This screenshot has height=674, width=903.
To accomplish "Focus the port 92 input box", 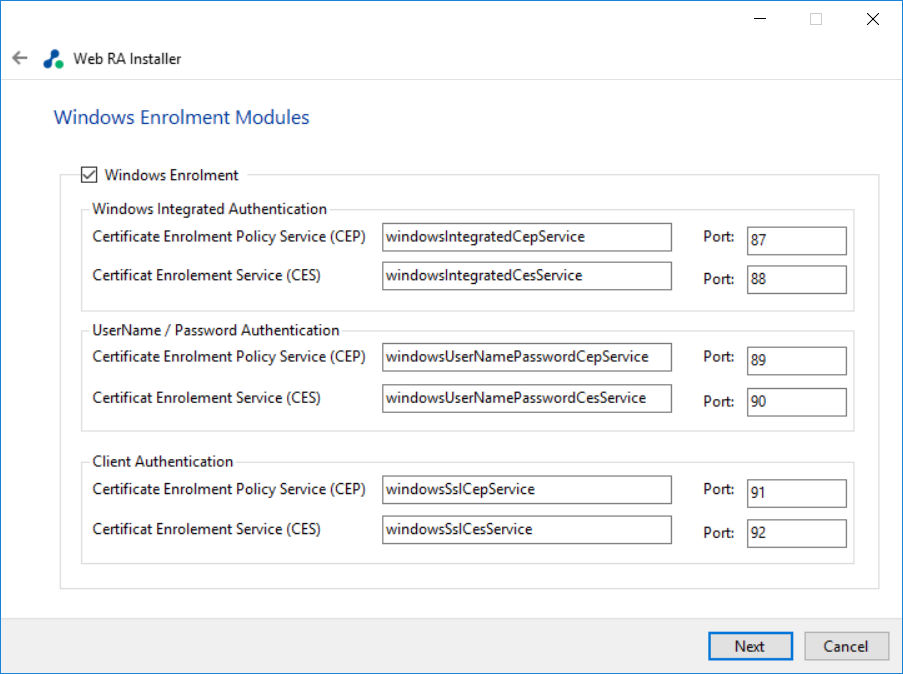I will pos(796,534).
